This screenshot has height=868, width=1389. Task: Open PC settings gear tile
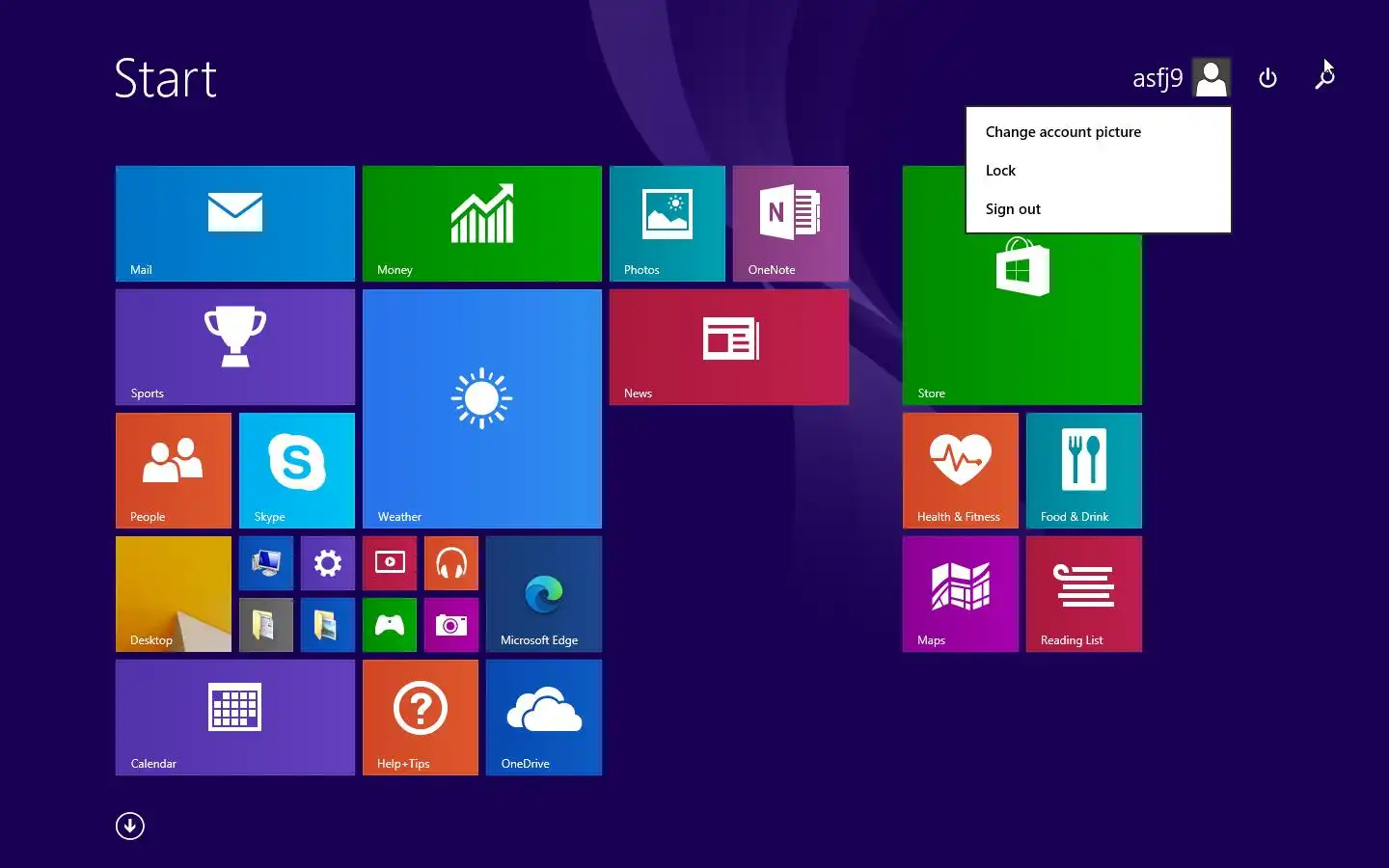[328, 563]
